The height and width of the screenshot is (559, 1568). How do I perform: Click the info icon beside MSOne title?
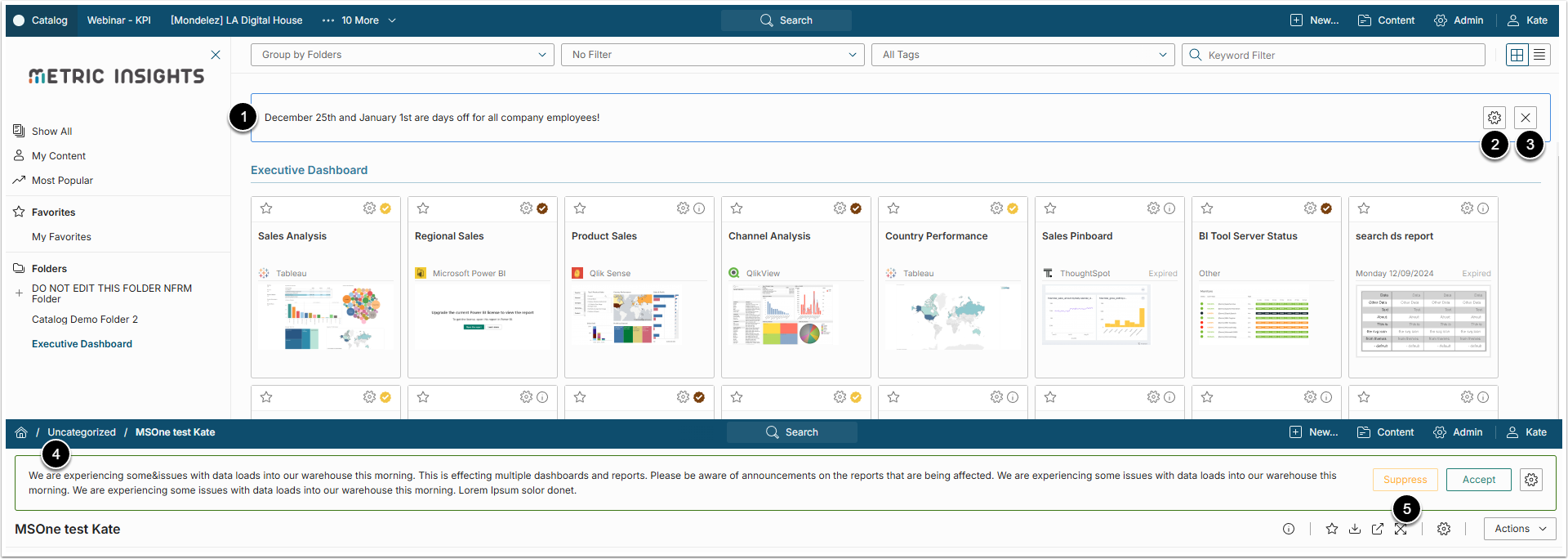[x=1289, y=529]
